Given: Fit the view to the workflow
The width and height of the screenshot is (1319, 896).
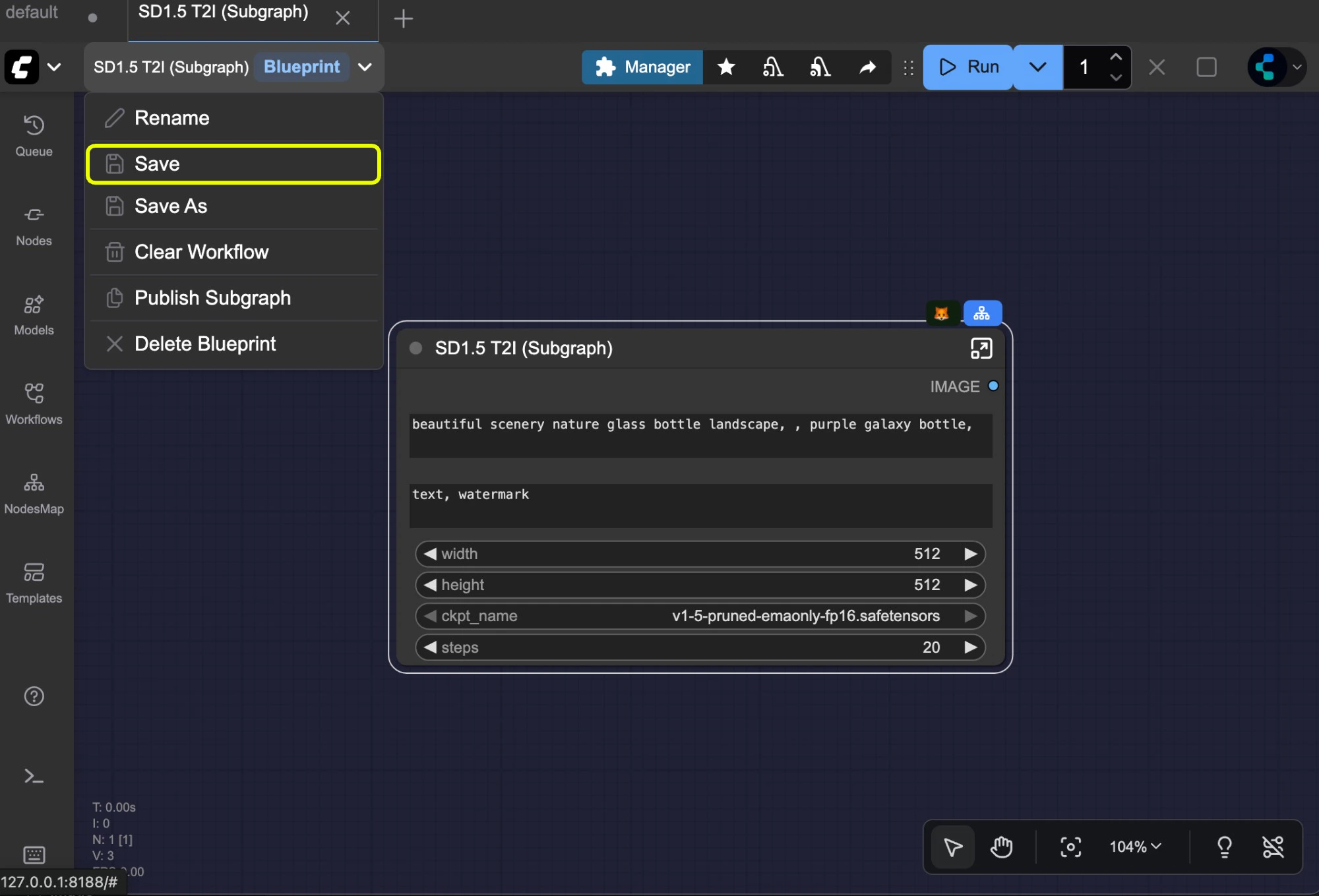Looking at the screenshot, I should tap(1071, 847).
